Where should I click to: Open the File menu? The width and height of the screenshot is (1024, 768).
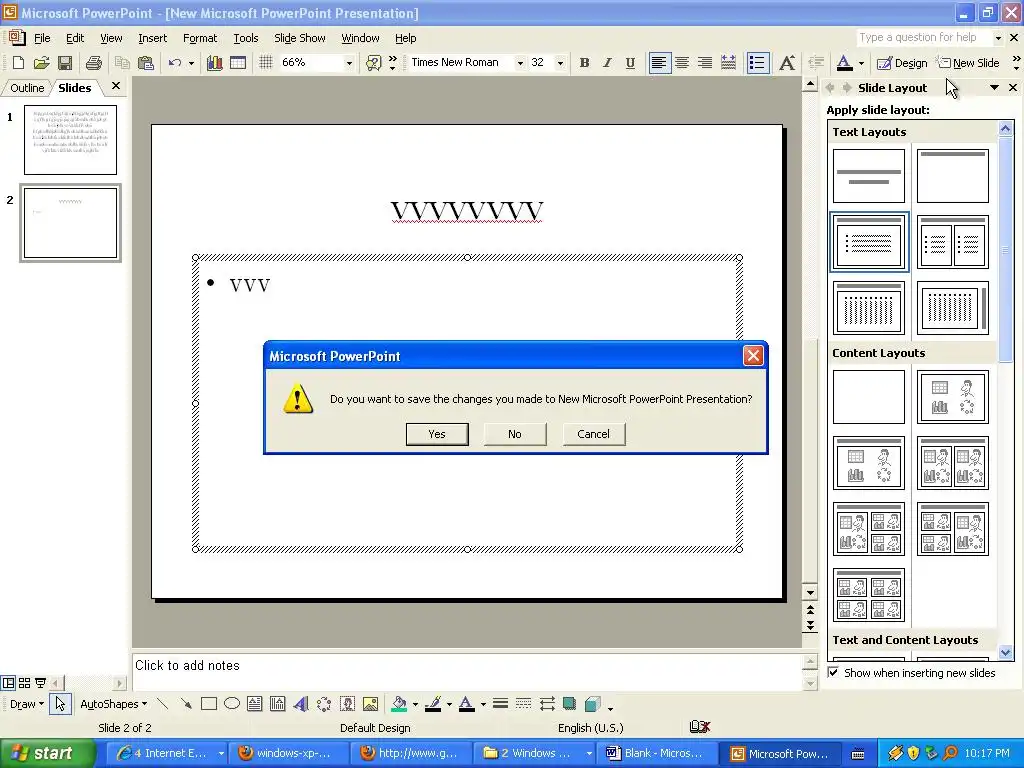(x=42, y=38)
